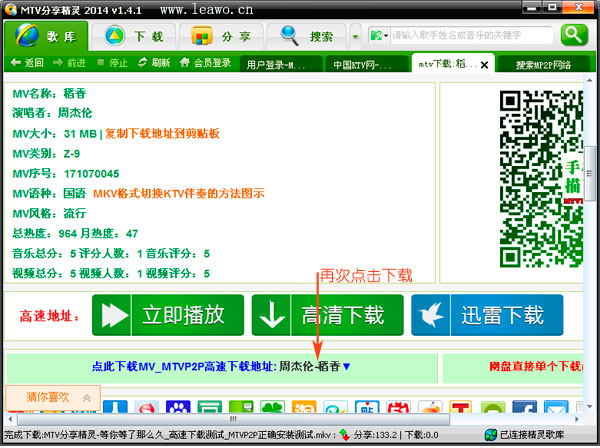Open the 歌库 song library tab
600x448 pixels.
click(x=46, y=36)
